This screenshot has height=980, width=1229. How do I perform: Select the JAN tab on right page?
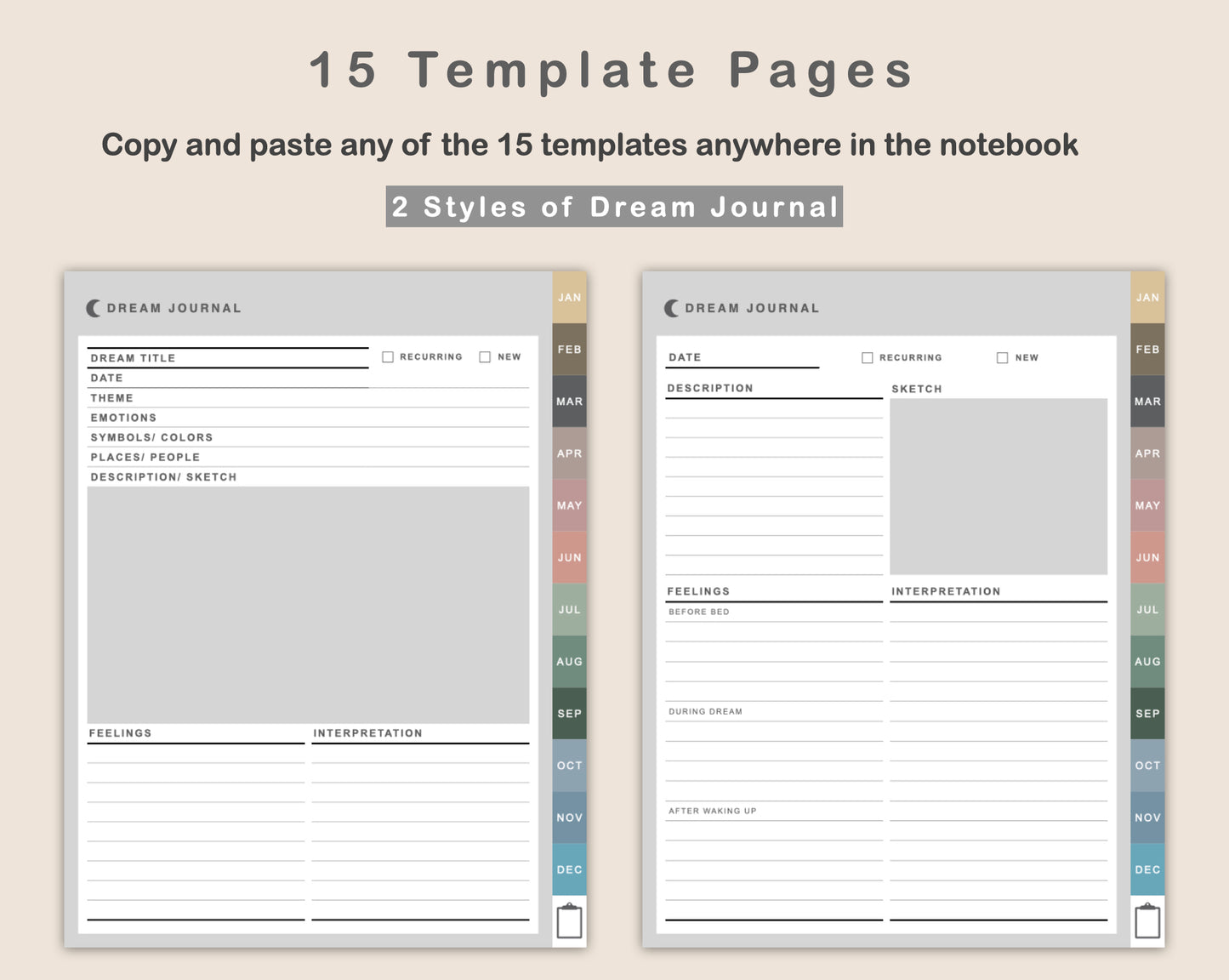pyautogui.click(x=1147, y=298)
